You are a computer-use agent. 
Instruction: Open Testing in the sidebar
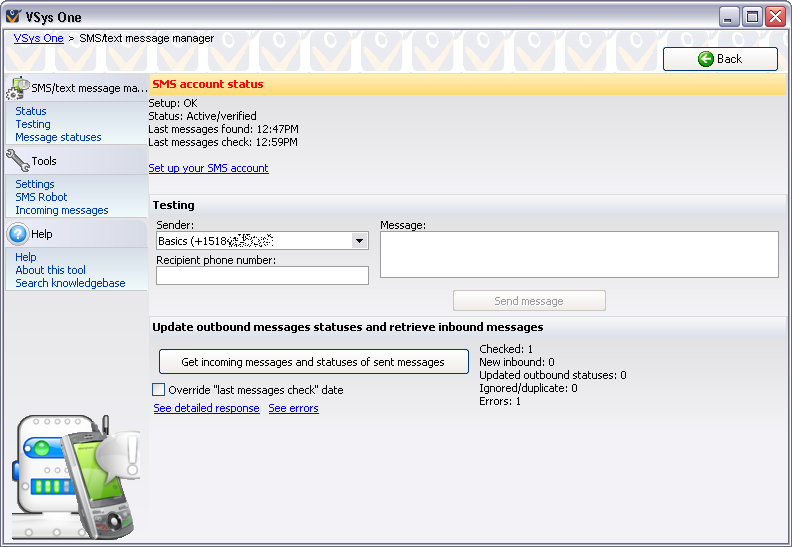tap(33, 124)
